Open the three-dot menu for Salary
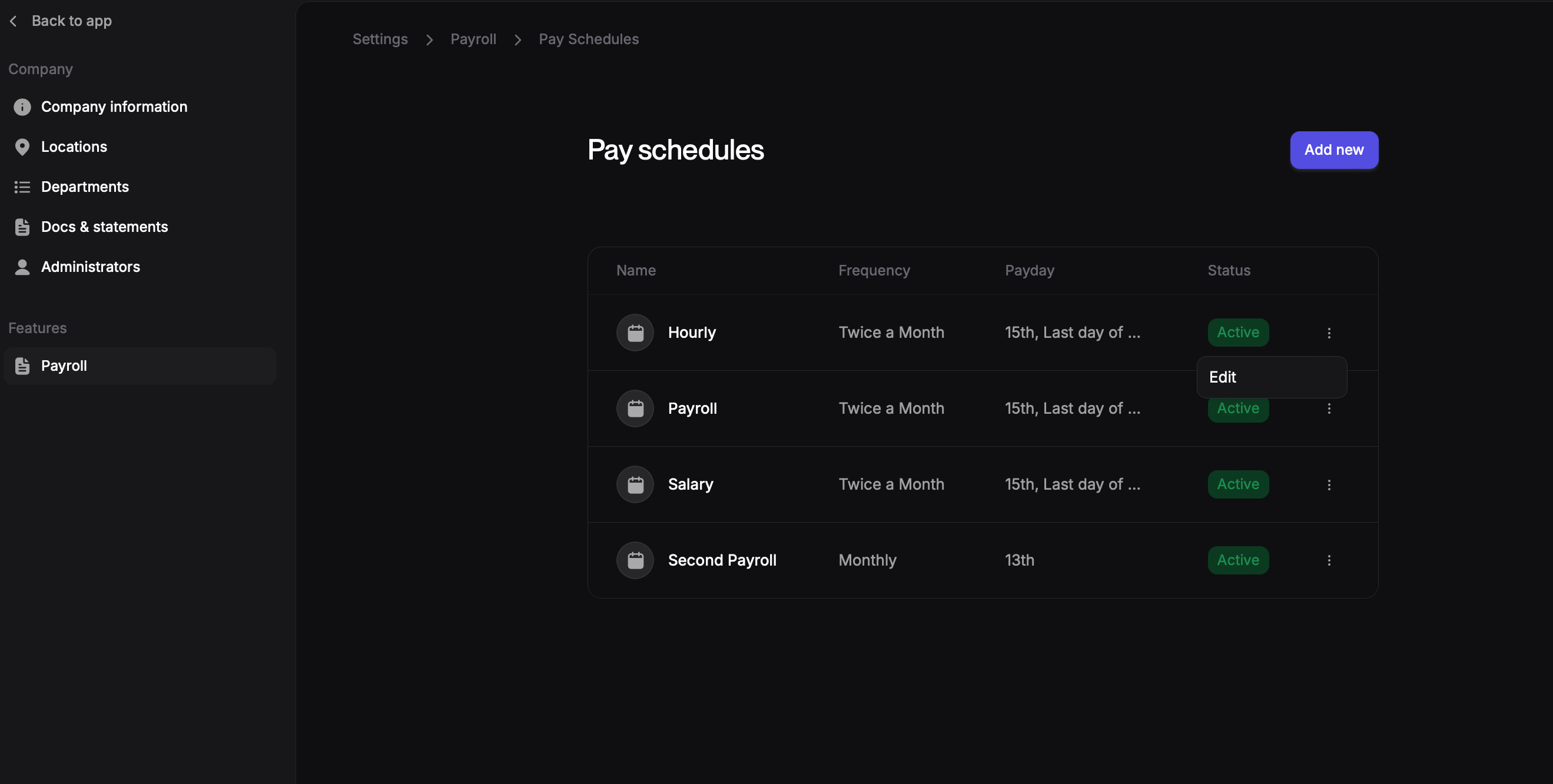This screenshot has height=784, width=1553. coord(1329,484)
